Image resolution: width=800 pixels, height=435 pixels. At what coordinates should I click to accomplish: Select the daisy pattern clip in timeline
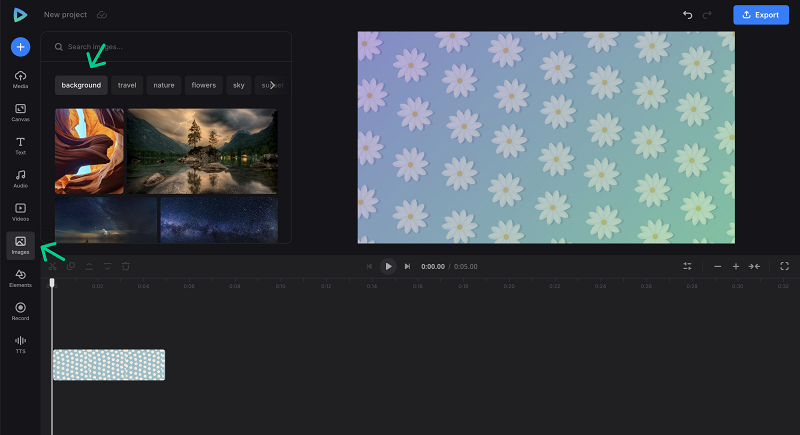click(109, 365)
